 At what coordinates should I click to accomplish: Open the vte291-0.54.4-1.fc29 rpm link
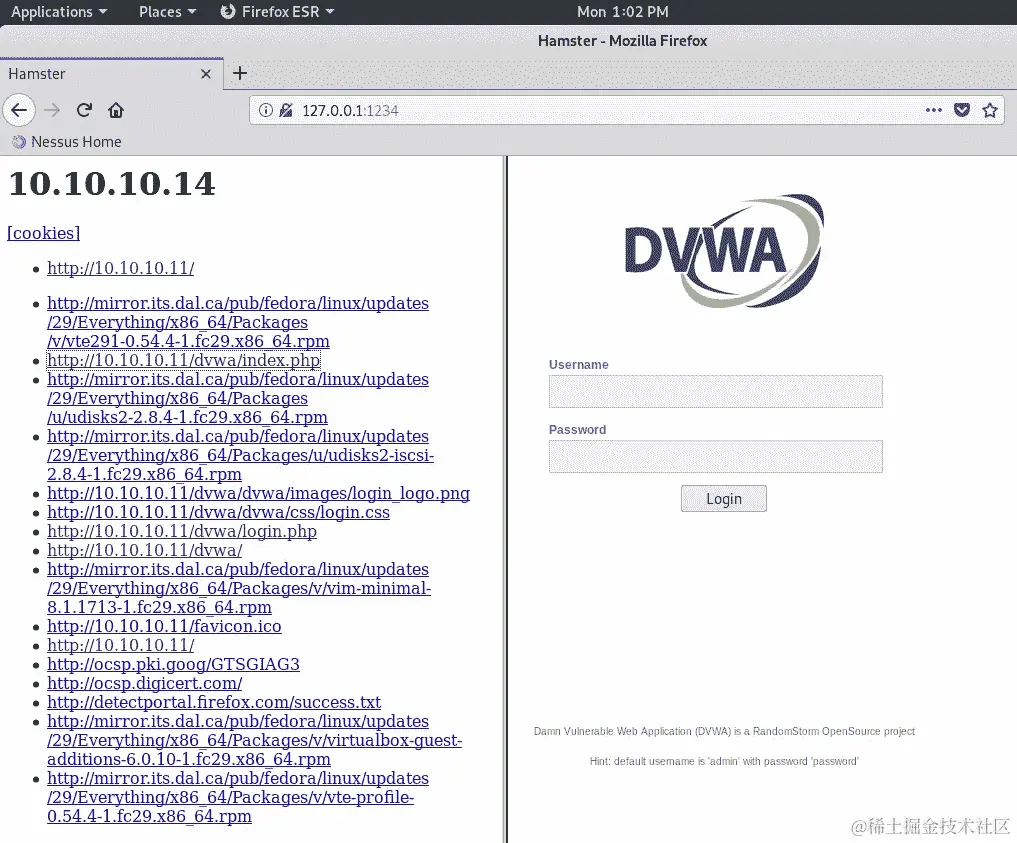[237, 322]
